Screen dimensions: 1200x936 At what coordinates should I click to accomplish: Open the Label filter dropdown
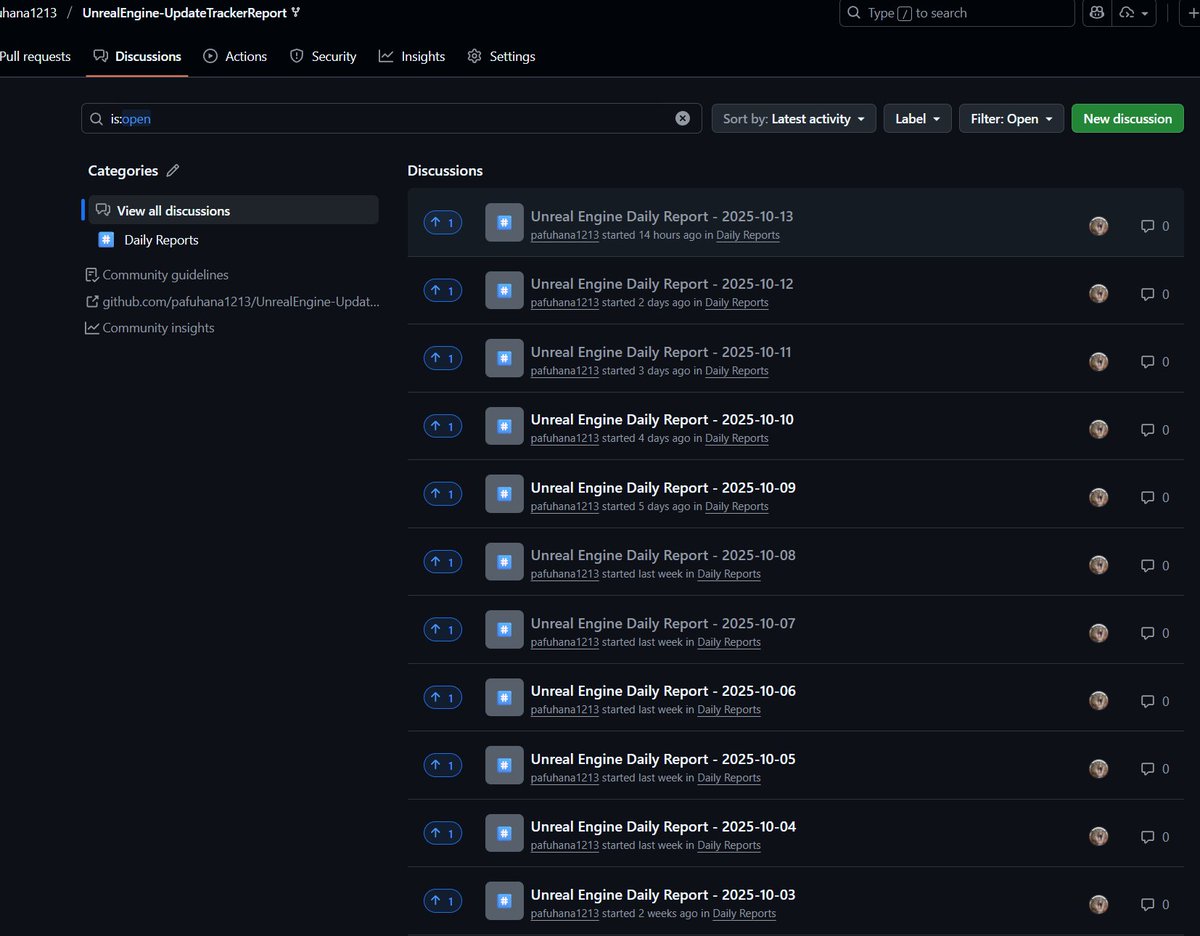917,118
